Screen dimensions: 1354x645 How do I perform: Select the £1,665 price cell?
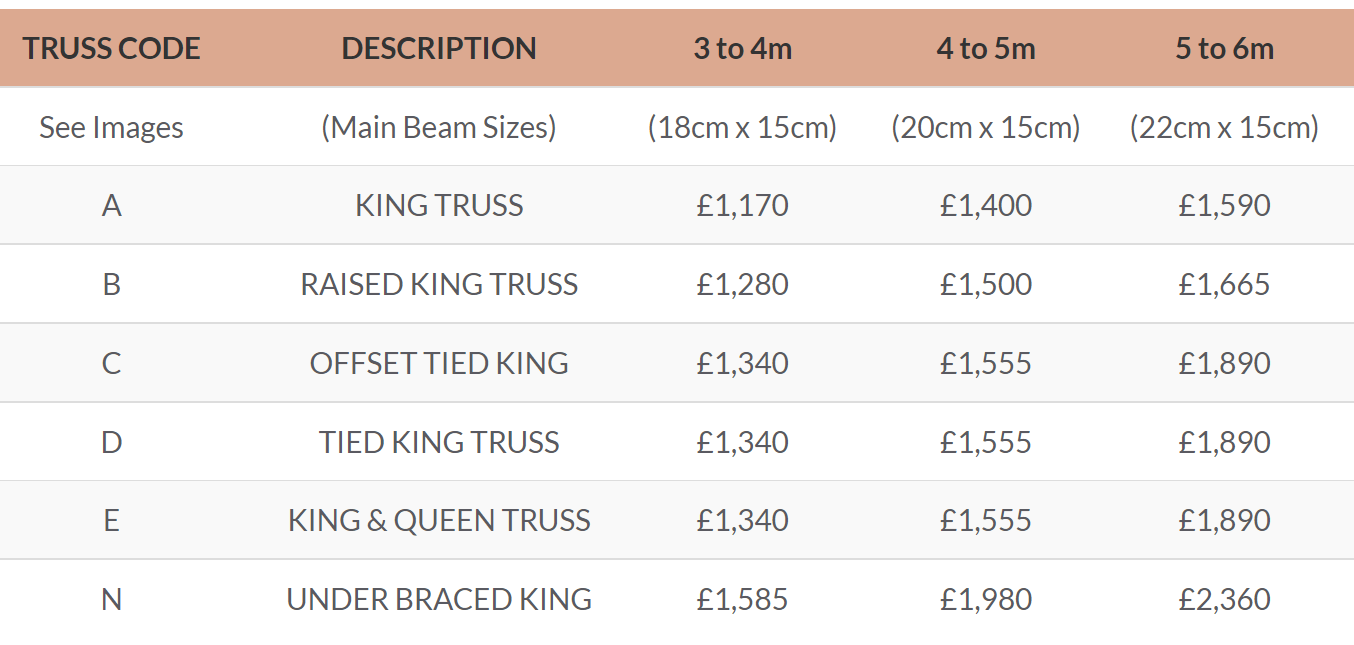click(x=1225, y=284)
